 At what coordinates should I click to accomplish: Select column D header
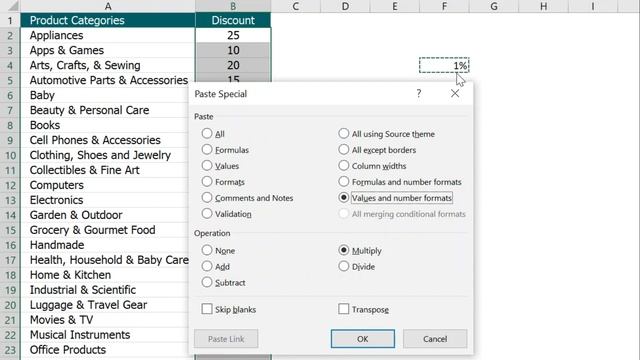click(345, 6)
